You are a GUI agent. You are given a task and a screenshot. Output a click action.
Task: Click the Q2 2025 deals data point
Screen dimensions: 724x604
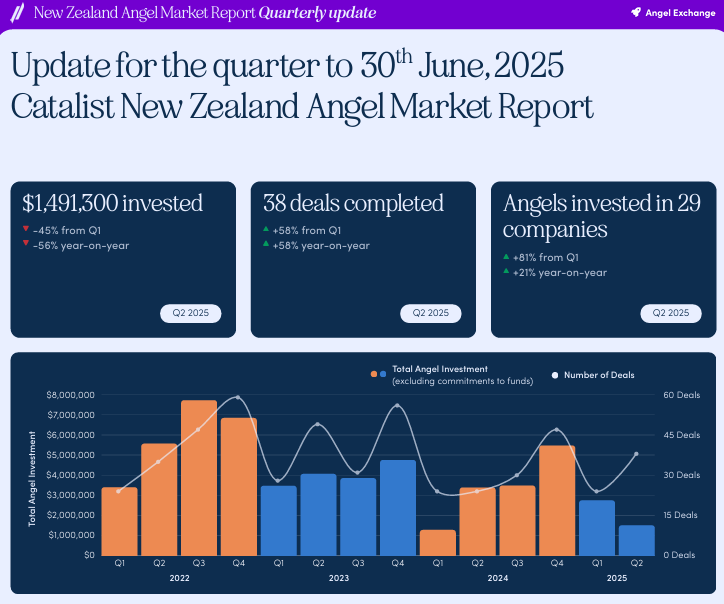636,454
